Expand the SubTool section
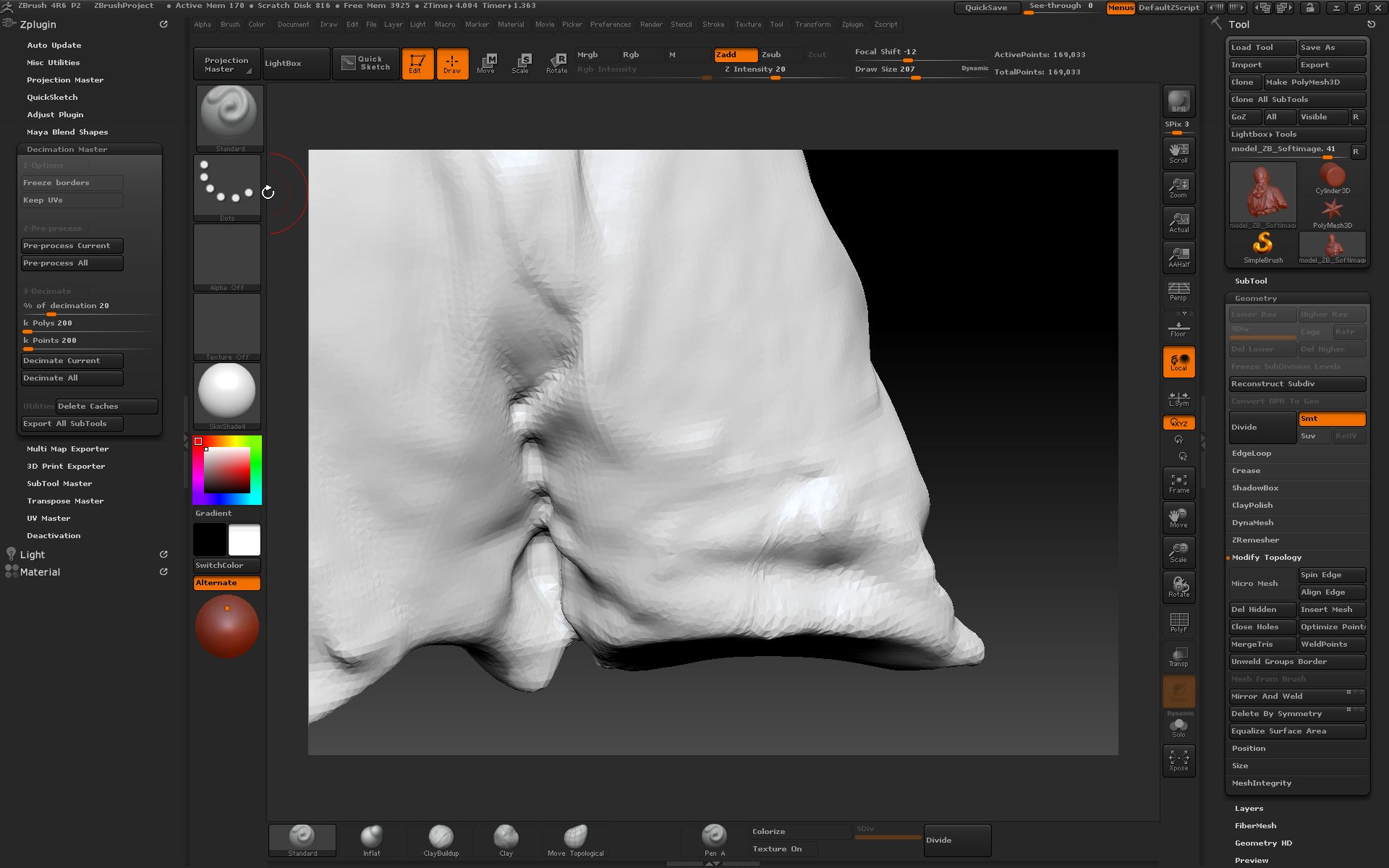This screenshot has width=1389, height=868. tap(1251, 281)
